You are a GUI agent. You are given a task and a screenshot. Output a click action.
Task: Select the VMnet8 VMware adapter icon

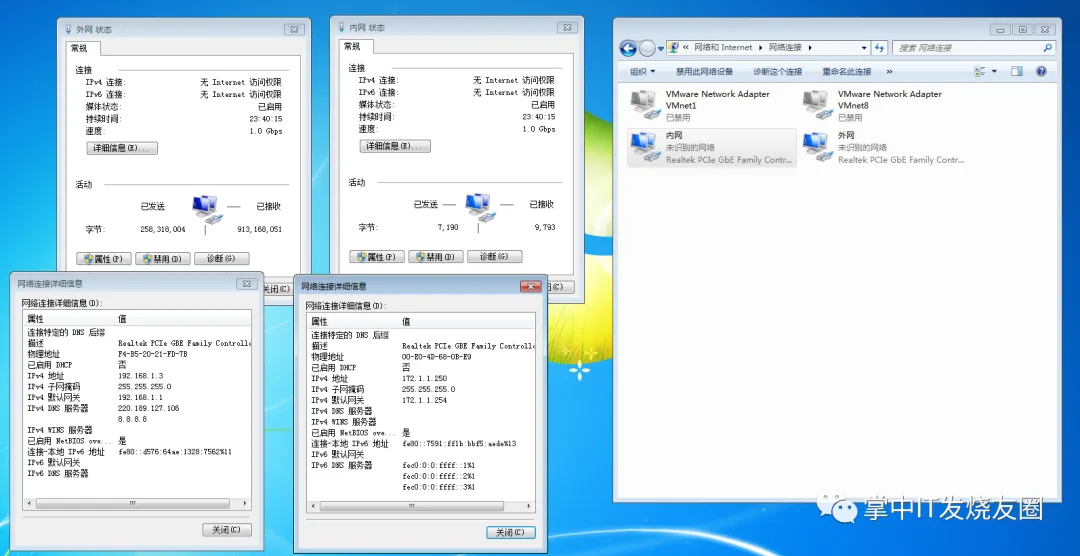817,103
